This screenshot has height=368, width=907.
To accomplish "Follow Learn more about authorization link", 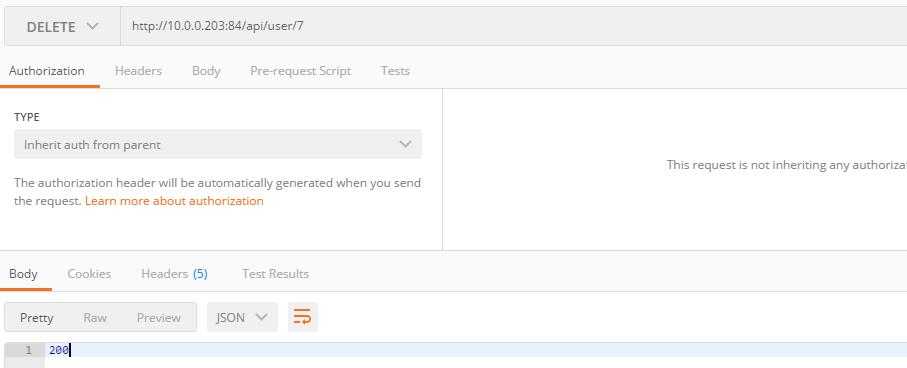I will click(x=174, y=201).
